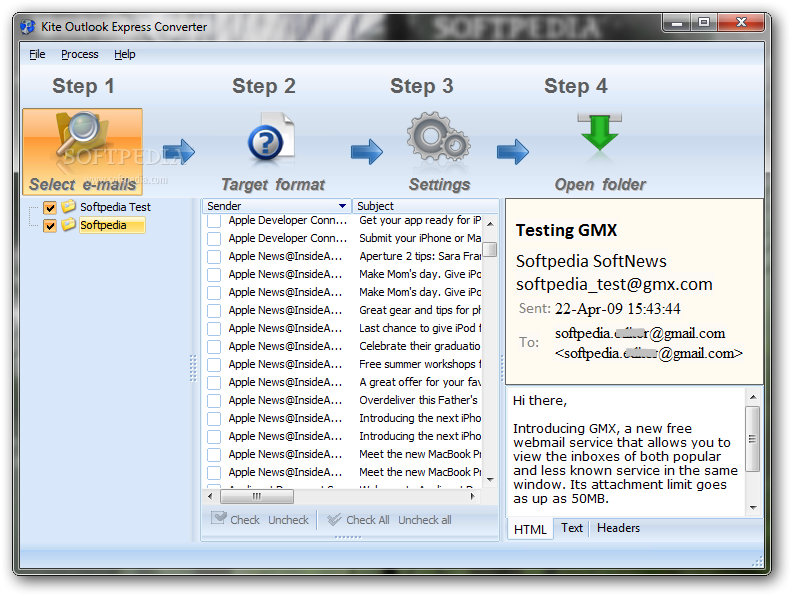Check the 'Celebrate their graduation' e-mail checkbox

click(x=214, y=346)
